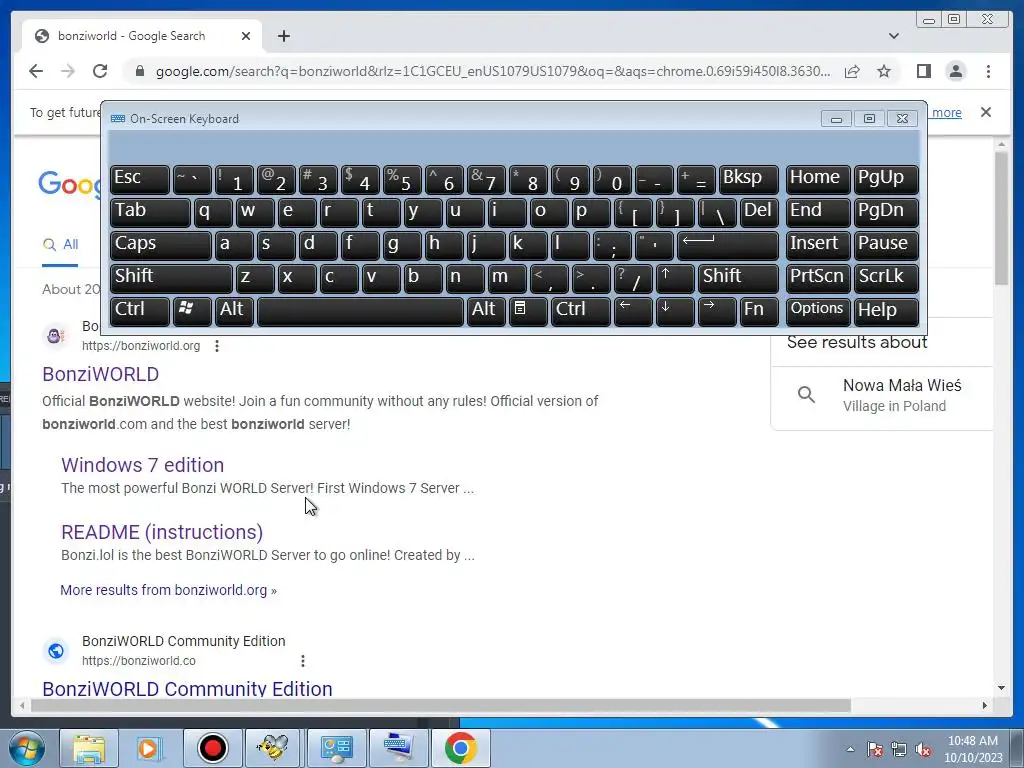Open the Chrome side panel icon
Image resolution: width=1024 pixels, height=768 pixels.
click(x=923, y=71)
